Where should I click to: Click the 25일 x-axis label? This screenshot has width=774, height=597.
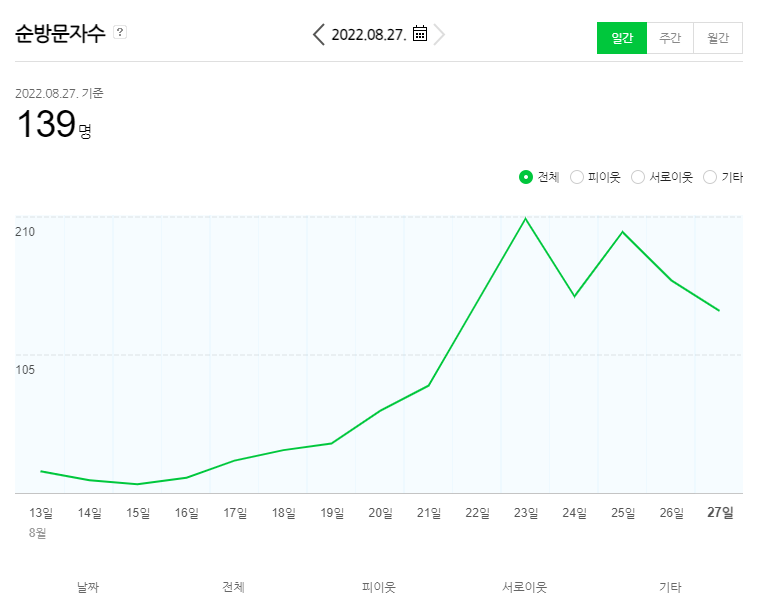(x=622, y=513)
